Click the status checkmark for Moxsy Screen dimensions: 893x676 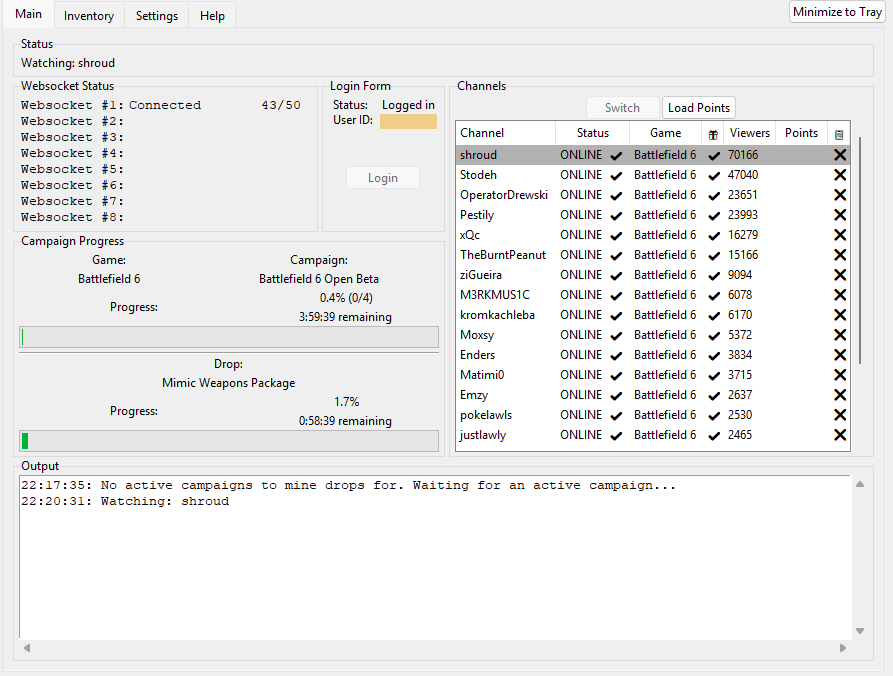tap(616, 335)
